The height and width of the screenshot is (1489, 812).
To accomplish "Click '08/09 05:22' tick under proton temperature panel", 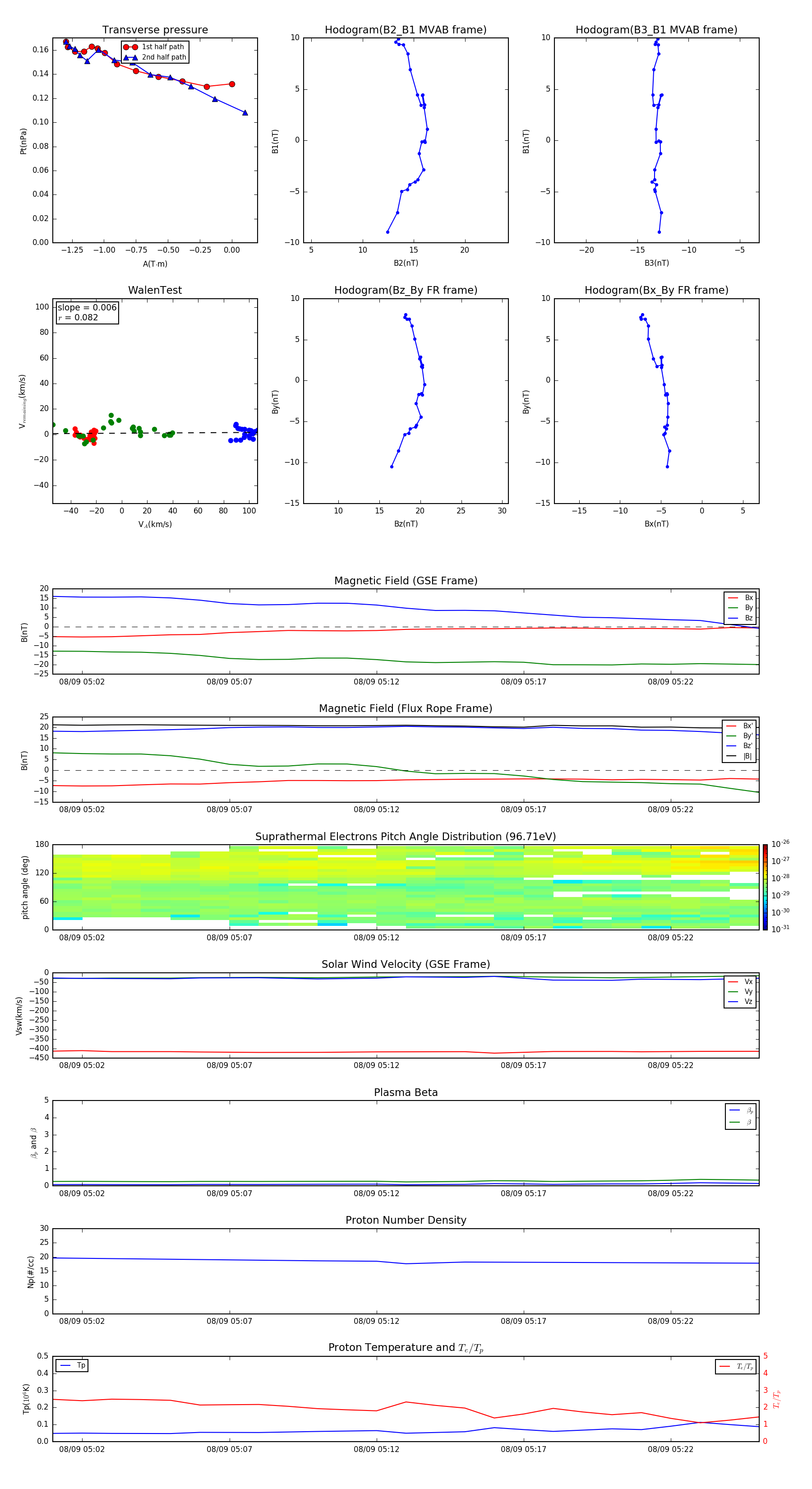I will (x=670, y=1450).
